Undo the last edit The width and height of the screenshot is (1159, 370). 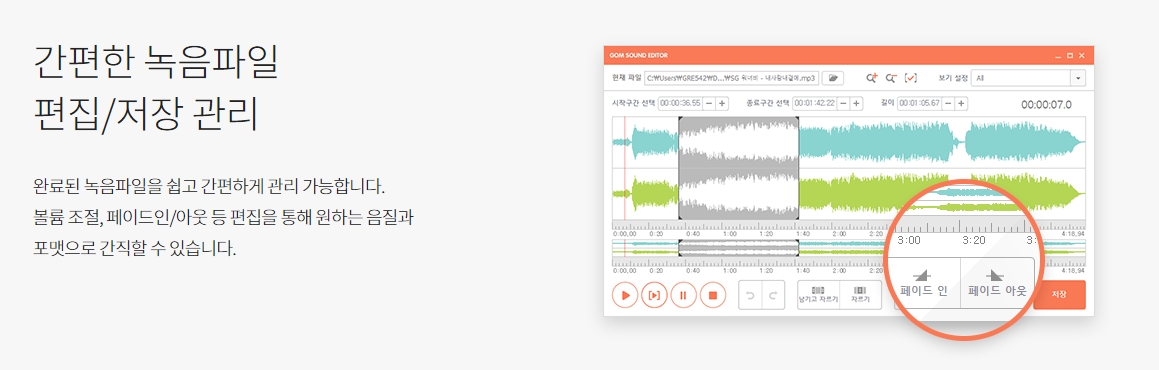(x=750, y=295)
